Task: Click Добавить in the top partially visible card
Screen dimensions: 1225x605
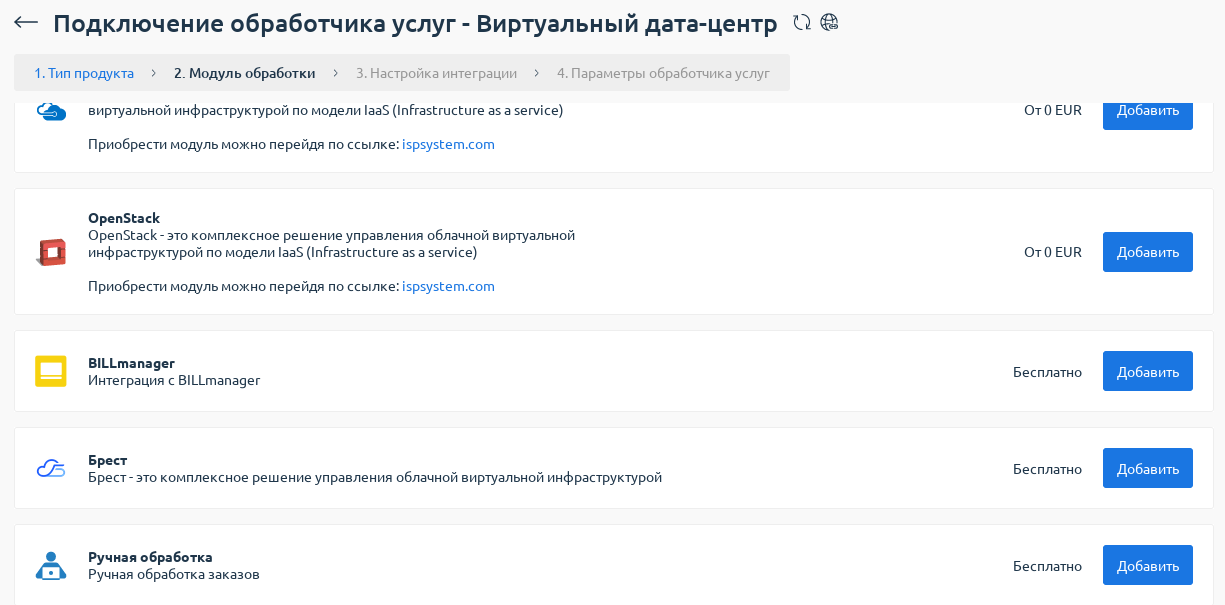Action: [1148, 114]
